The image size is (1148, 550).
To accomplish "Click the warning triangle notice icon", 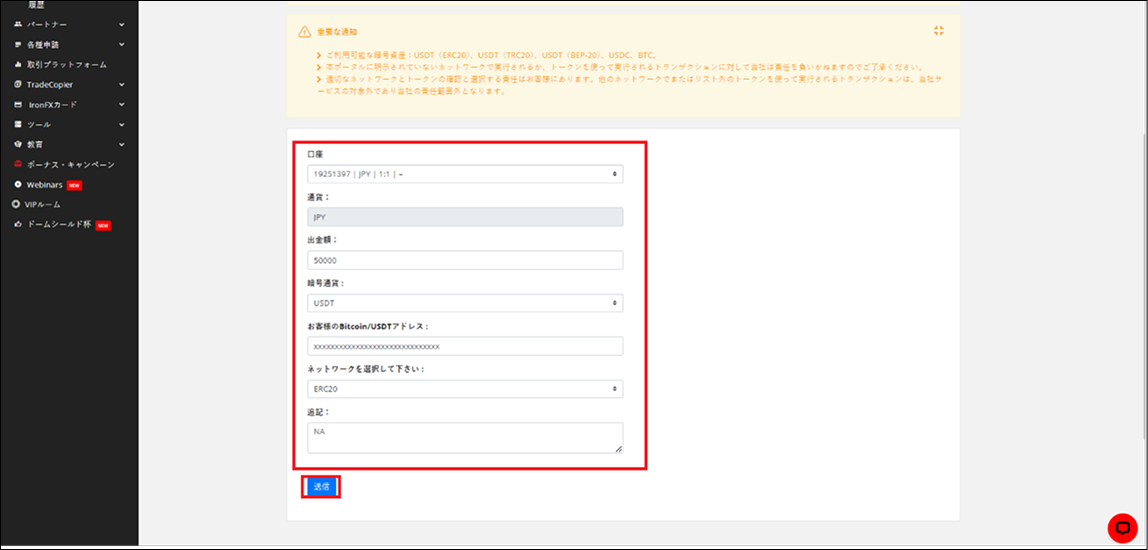I will point(304,32).
